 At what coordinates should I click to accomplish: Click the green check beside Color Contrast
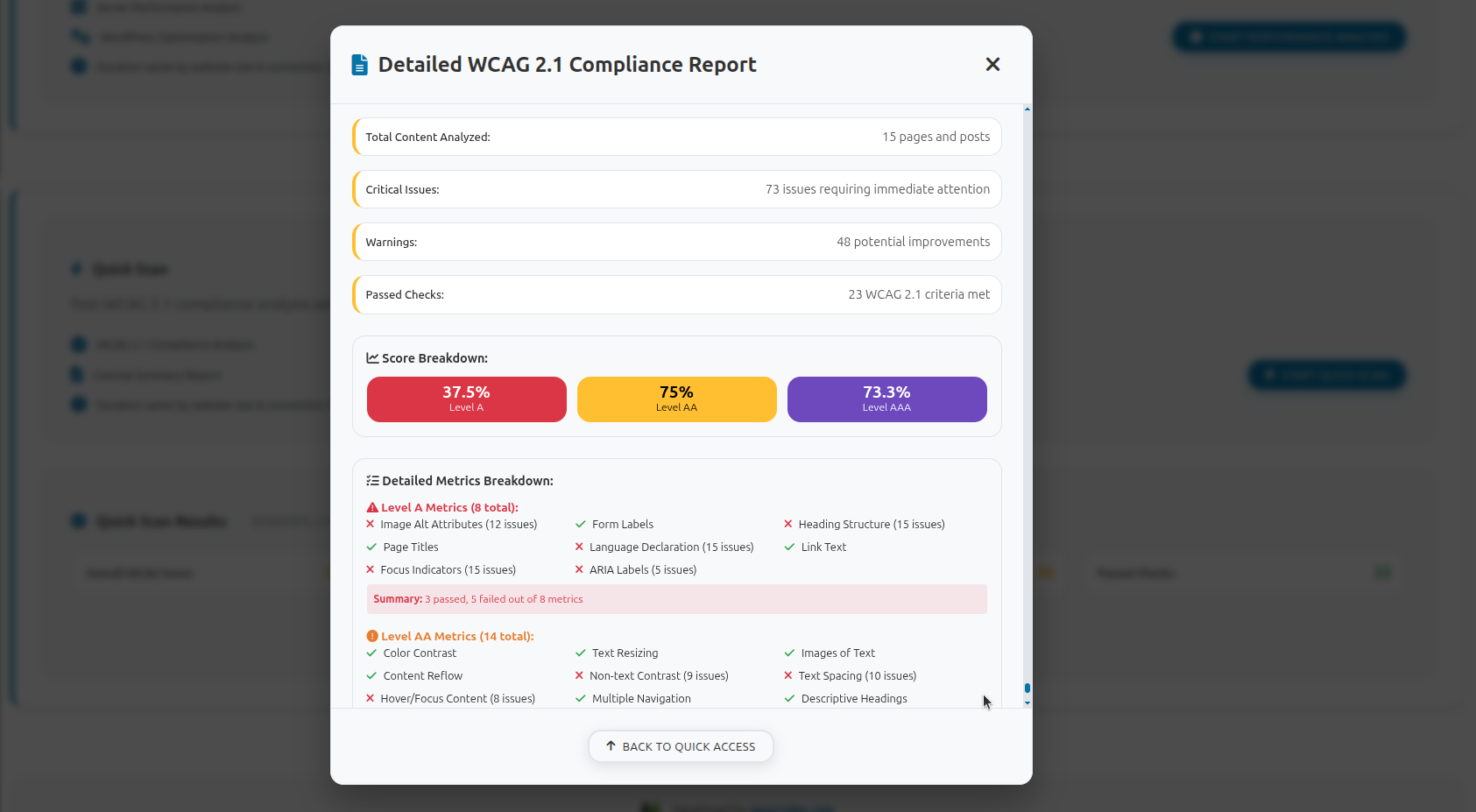(x=371, y=653)
